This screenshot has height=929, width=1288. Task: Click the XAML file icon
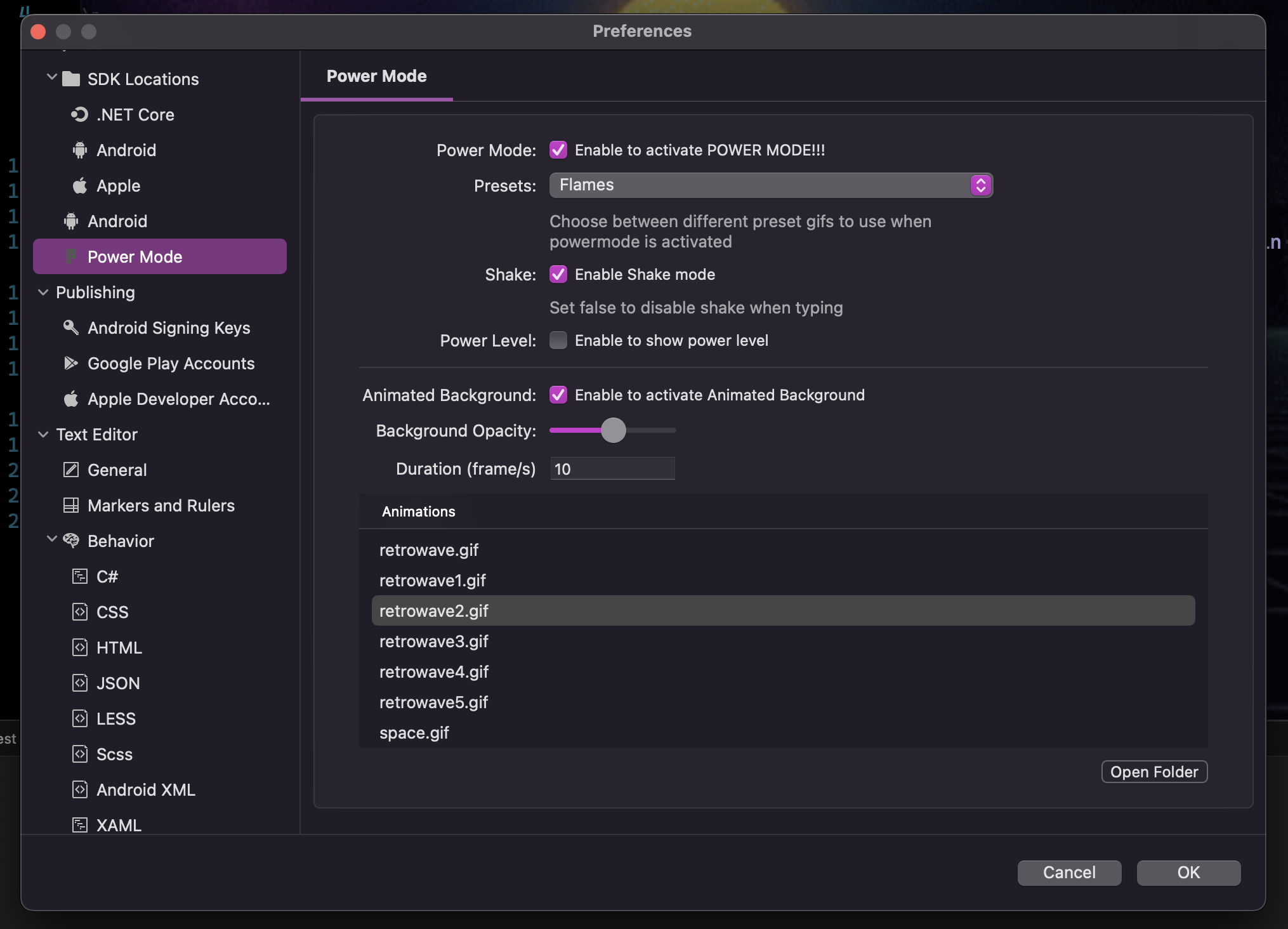coord(79,825)
